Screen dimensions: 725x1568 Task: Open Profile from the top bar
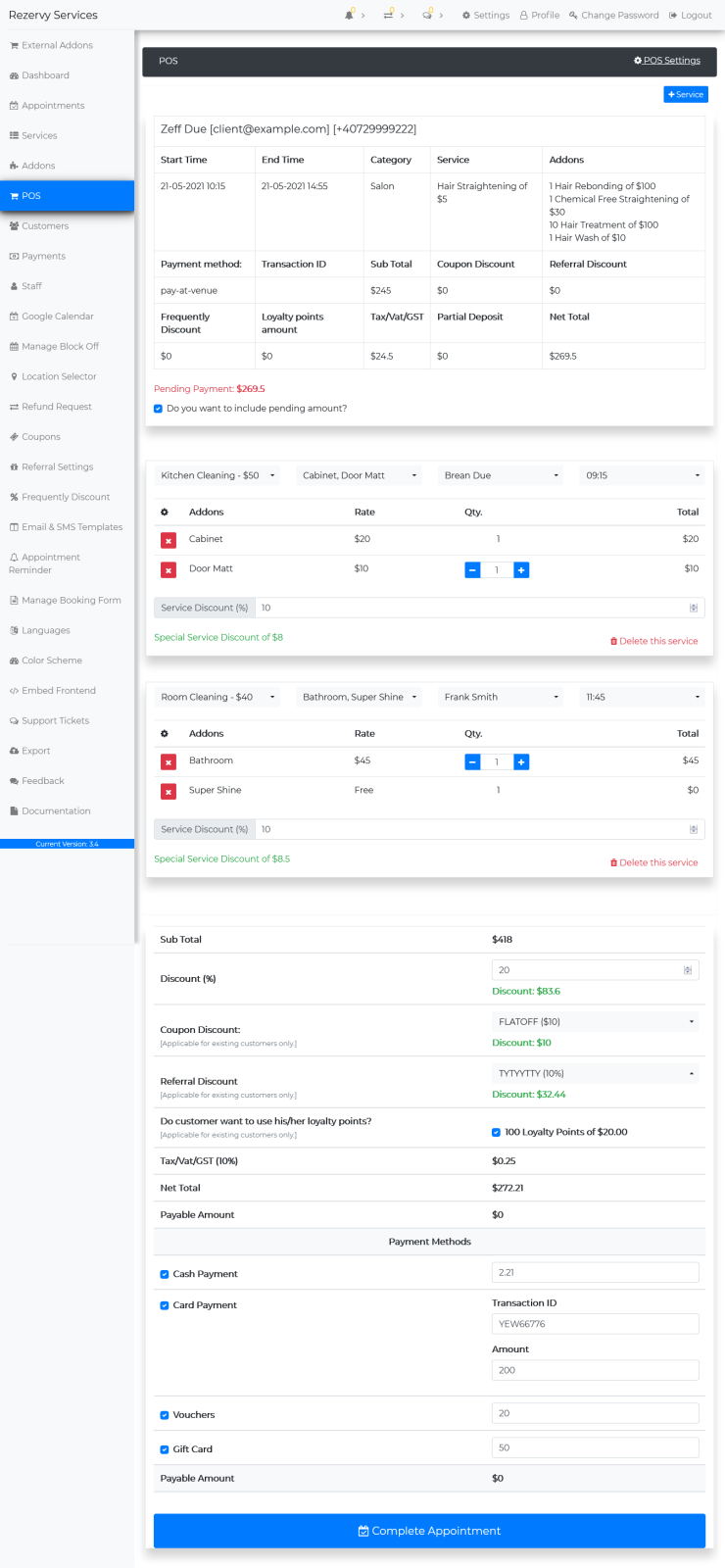click(x=540, y=15)
